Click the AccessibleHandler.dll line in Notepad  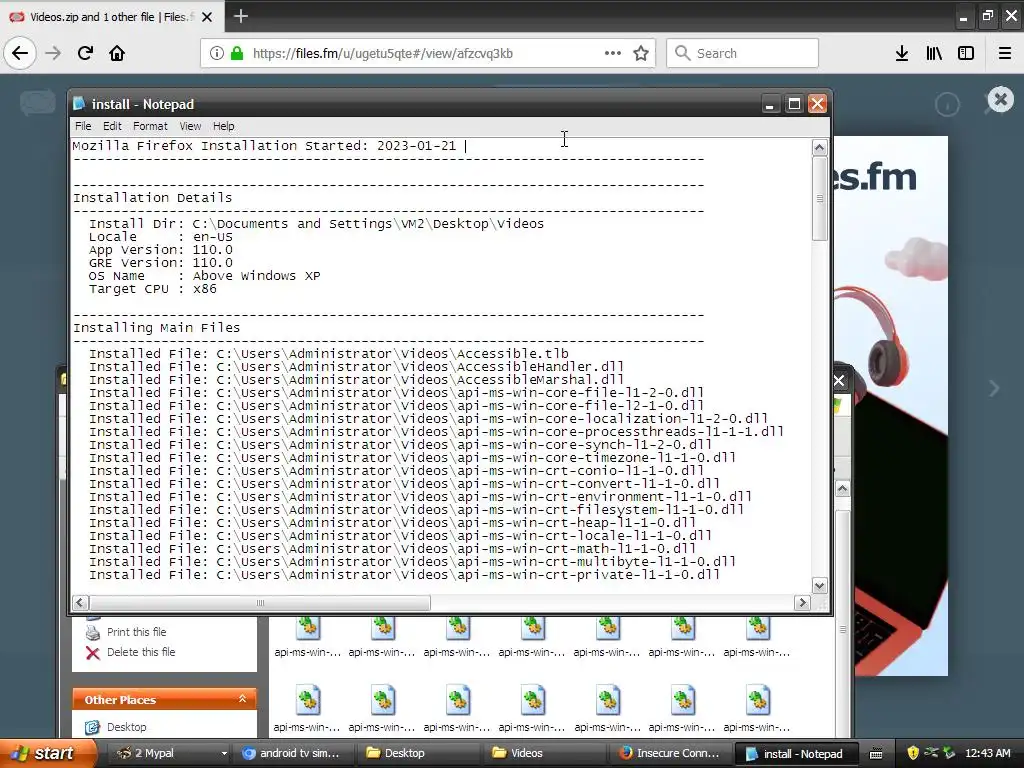tap(357, 366)
